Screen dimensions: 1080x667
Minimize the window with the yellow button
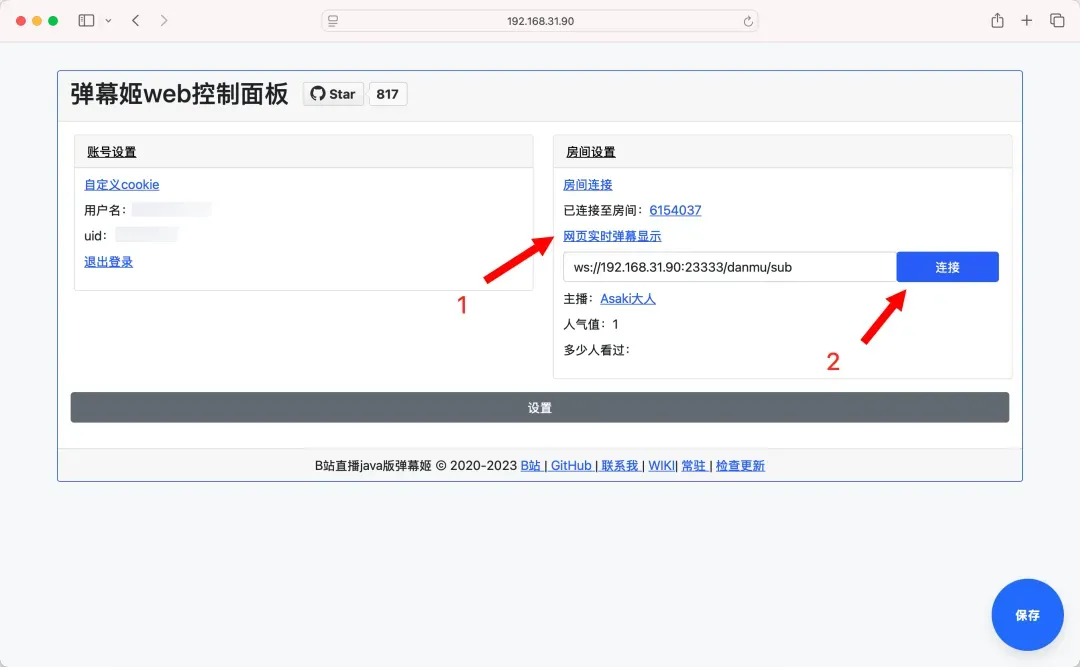click(37, 21)
